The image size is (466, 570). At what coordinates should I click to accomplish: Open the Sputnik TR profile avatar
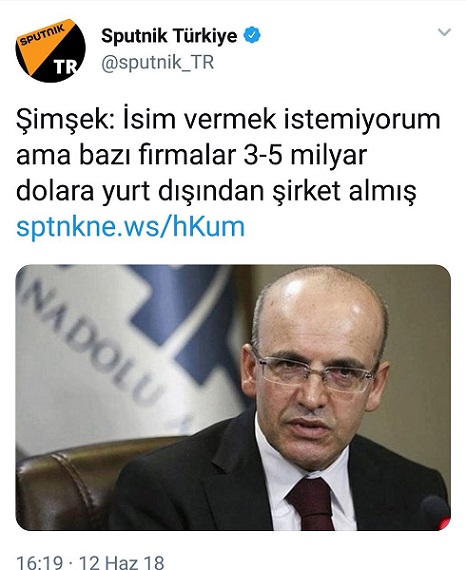click(51, 51)
